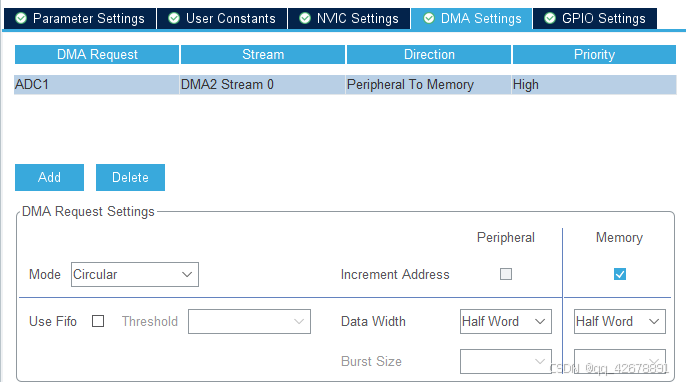The image size is (686, 382).
Task: Click Peripheral To Memory direction cell
Action: tap(429, 84)
